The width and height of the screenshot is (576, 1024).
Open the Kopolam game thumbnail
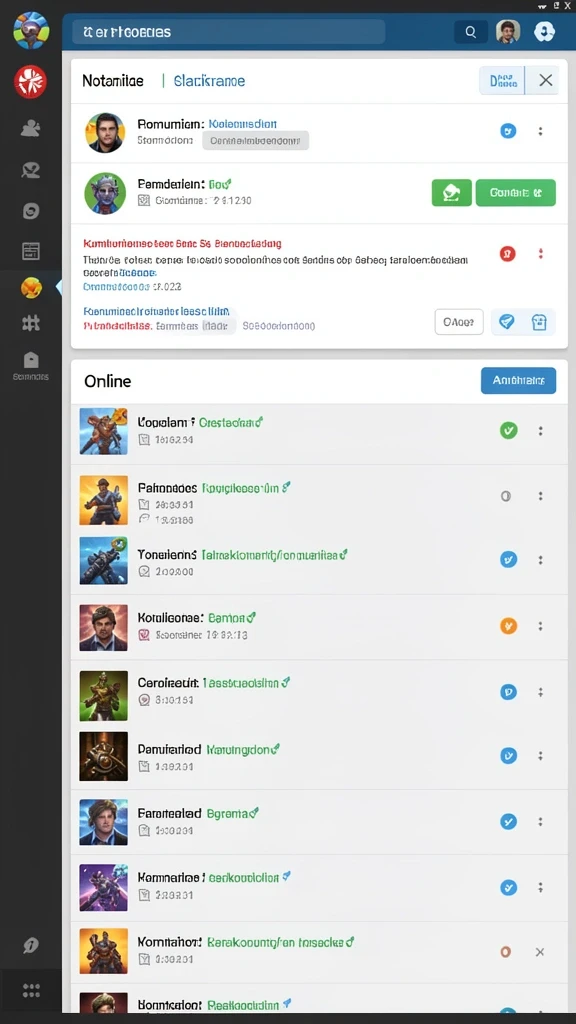(103, 431)
